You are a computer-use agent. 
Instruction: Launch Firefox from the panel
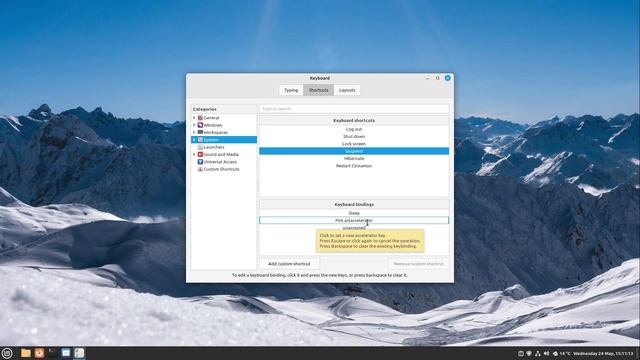click(x=39, y=353)
